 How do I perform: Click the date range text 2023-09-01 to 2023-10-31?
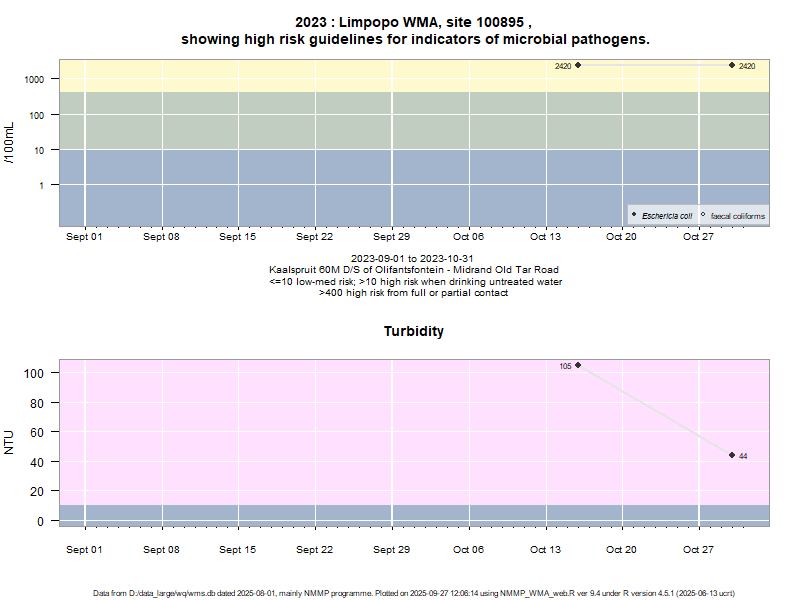414,259
